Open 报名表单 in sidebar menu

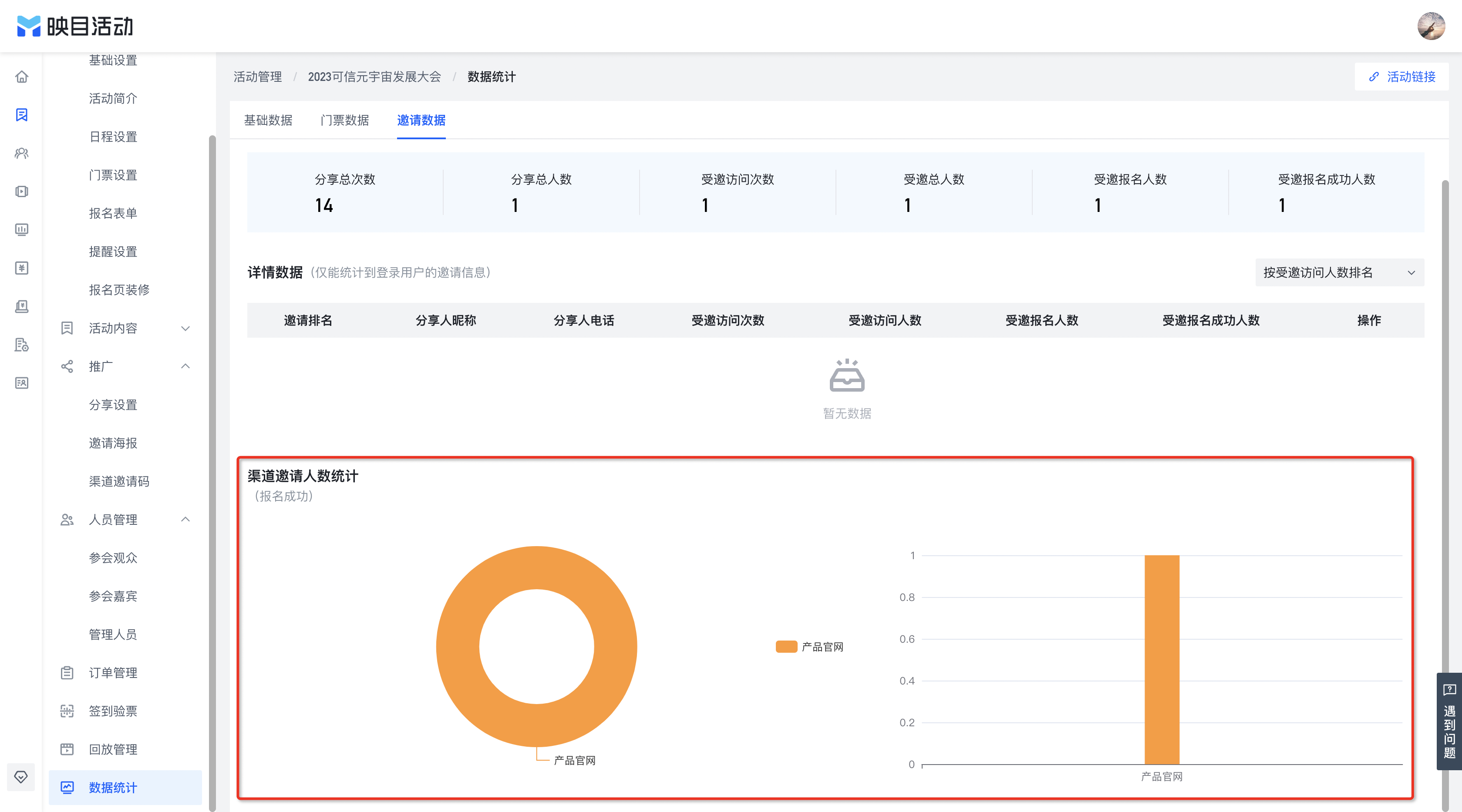click(x=113, y=213)
